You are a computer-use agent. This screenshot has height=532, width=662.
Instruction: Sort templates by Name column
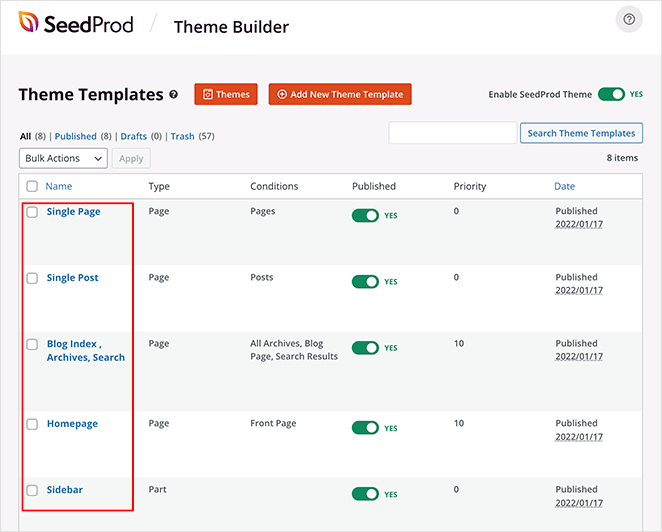coord(59,186)
